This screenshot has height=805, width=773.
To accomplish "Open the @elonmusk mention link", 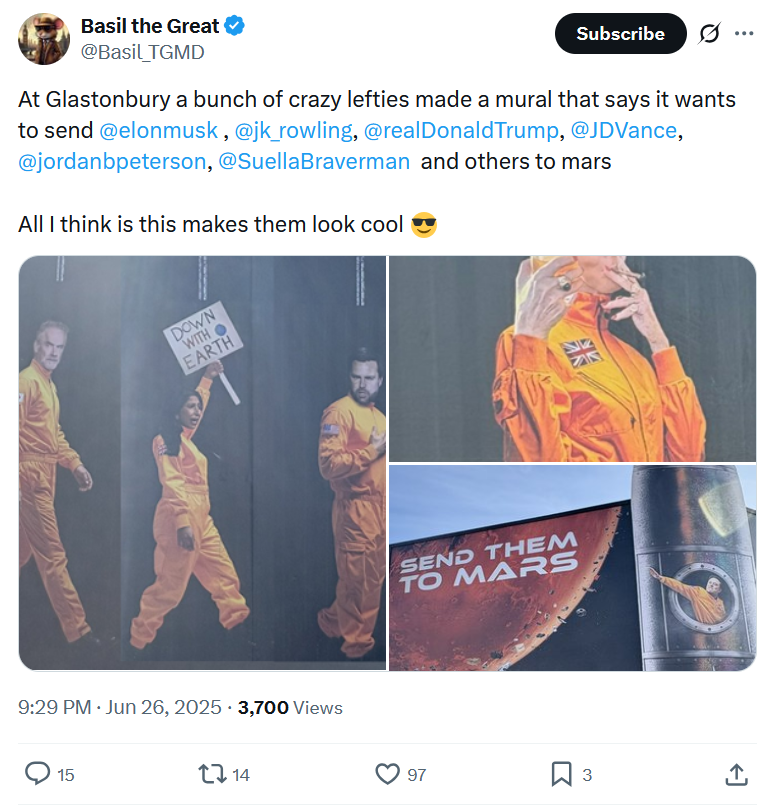I will pyautogui.click(x=158, y=130).
